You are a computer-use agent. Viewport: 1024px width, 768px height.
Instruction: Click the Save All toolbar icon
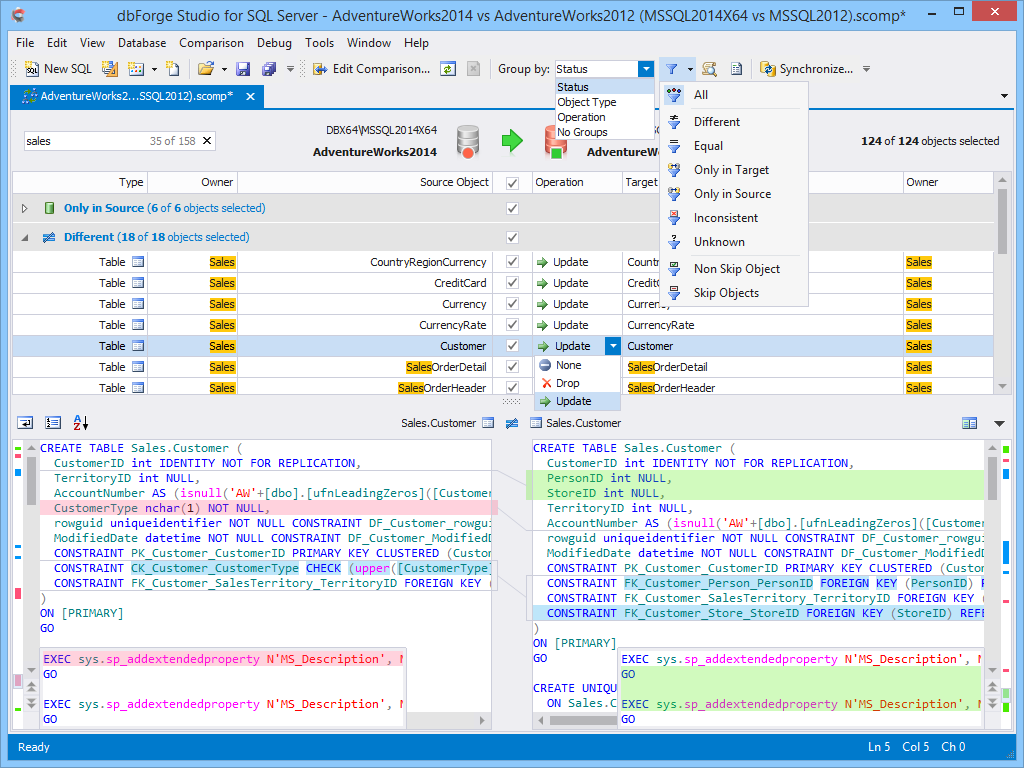pos(268,69)
